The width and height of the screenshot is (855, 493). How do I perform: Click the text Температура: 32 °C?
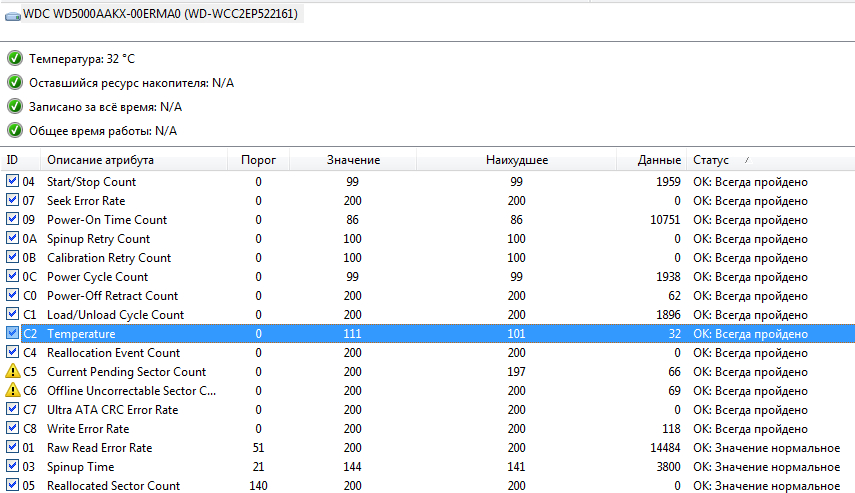tap(82, 58)
